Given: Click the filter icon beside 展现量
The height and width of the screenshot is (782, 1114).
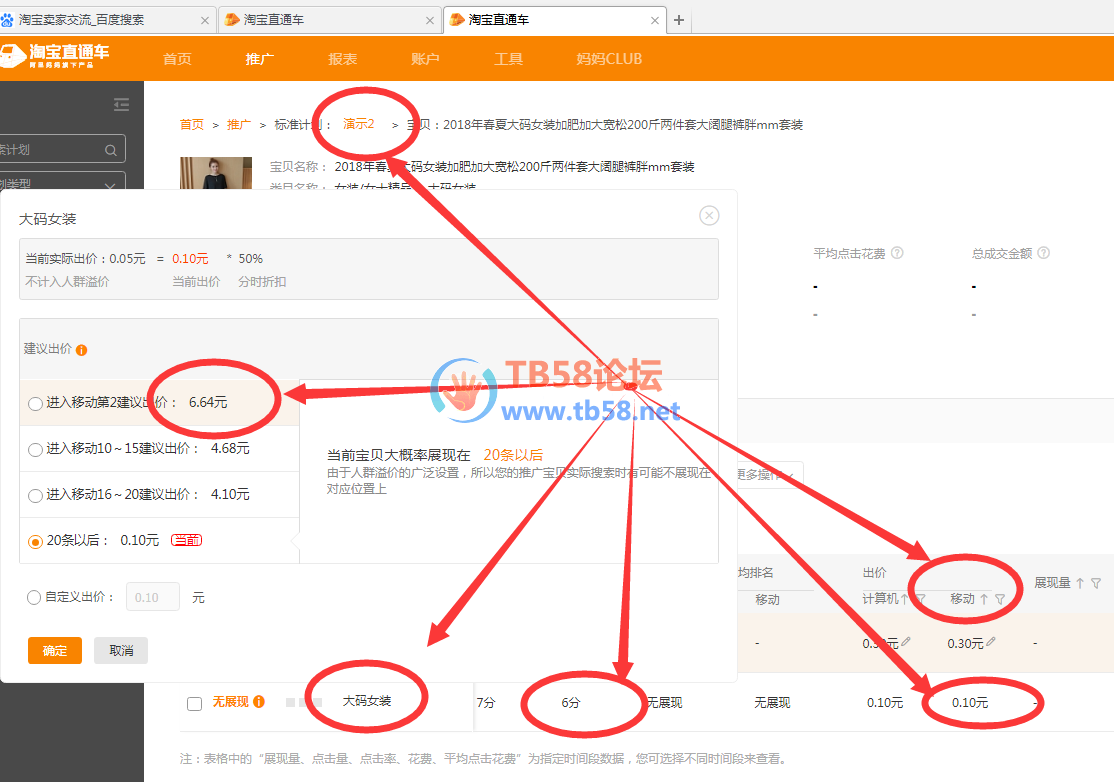Looking at the screenshot, I should pyautogui.click(x=1096, y=583).
